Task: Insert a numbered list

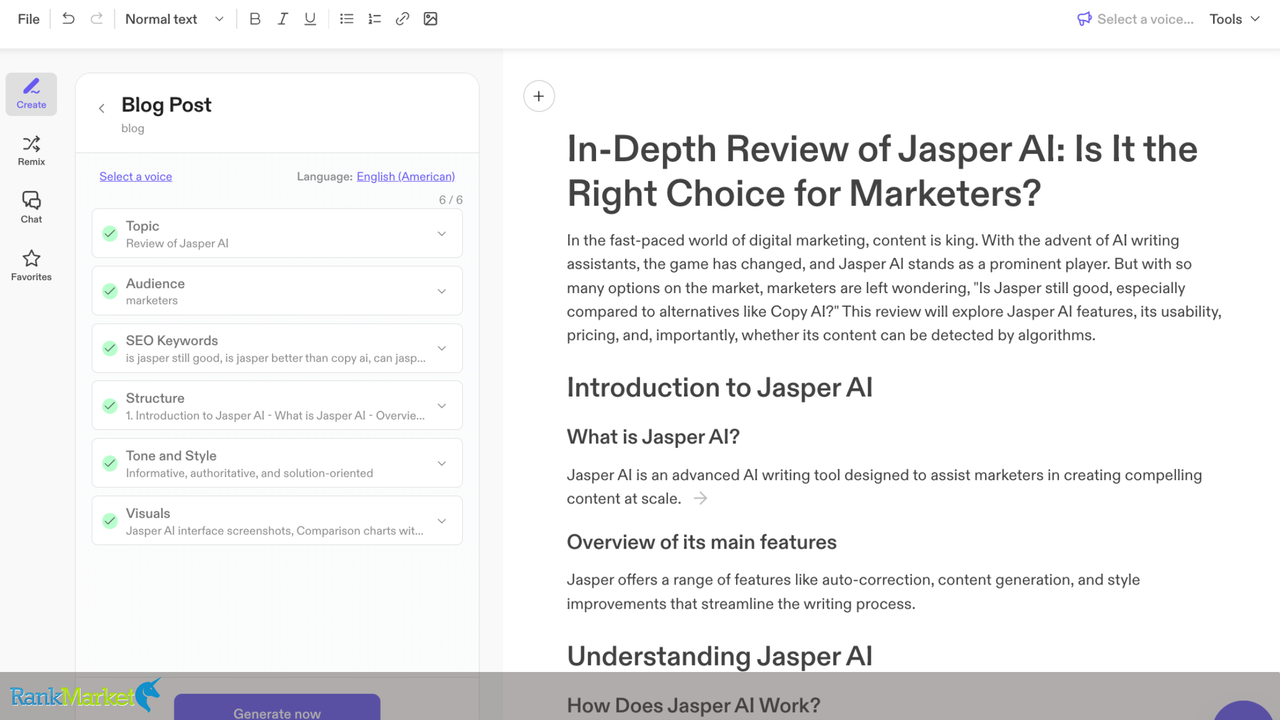Action: pyautogui.click(x=374, y=19)
